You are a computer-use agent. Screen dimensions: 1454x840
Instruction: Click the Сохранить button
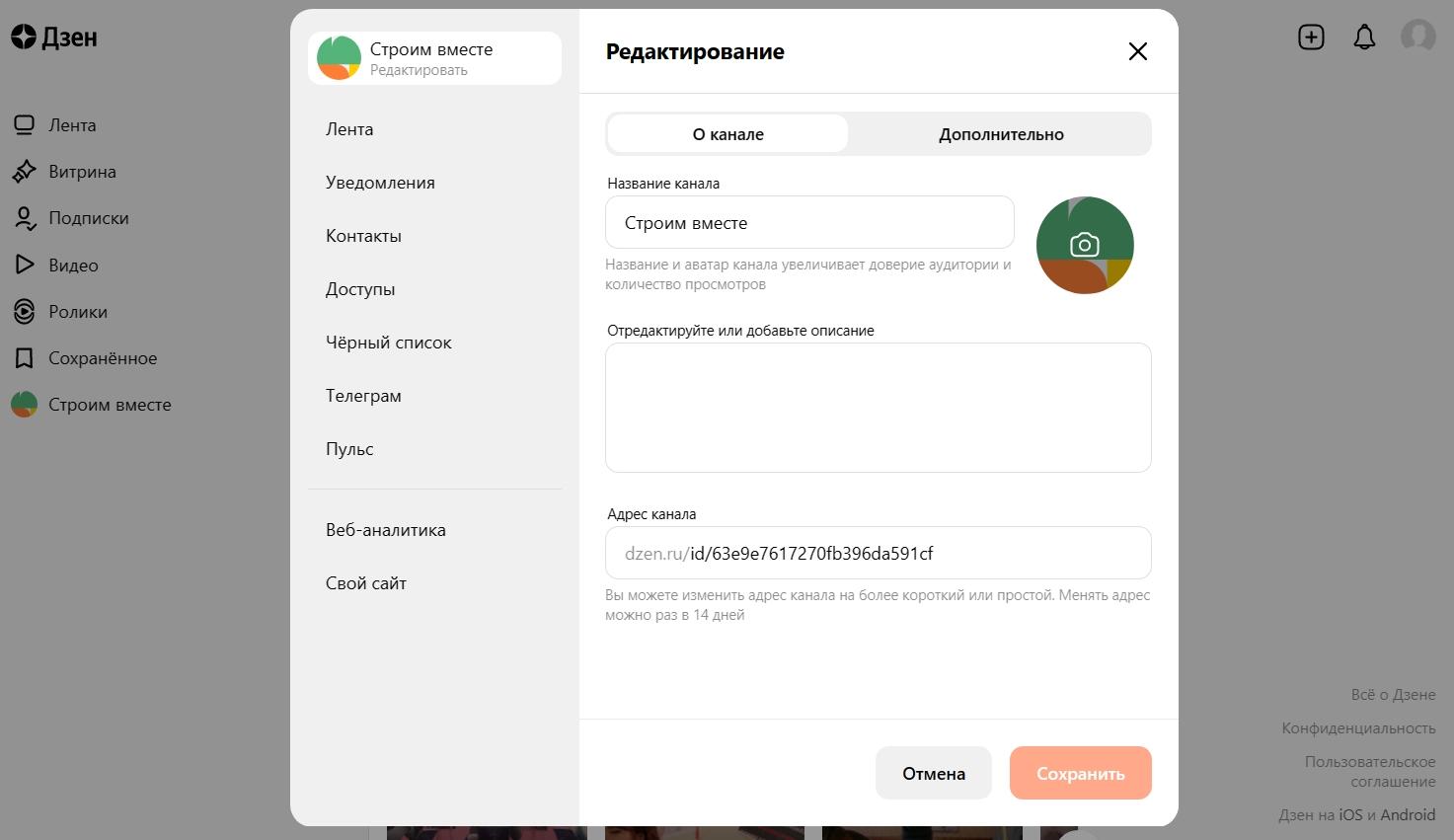tap(1081, 773)
